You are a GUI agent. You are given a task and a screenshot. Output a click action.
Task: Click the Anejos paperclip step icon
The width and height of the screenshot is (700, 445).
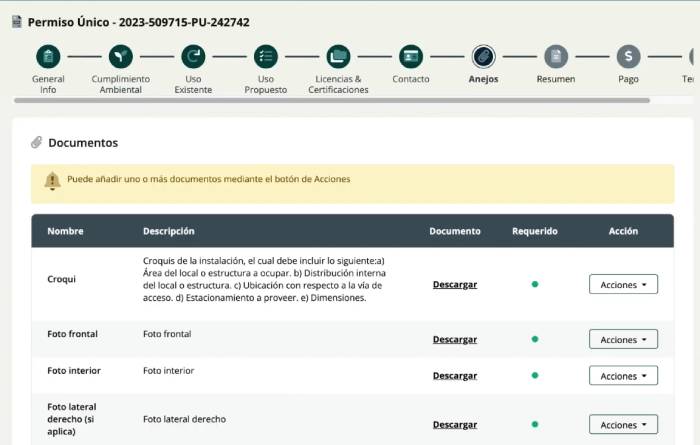click(x=483, y=57)
